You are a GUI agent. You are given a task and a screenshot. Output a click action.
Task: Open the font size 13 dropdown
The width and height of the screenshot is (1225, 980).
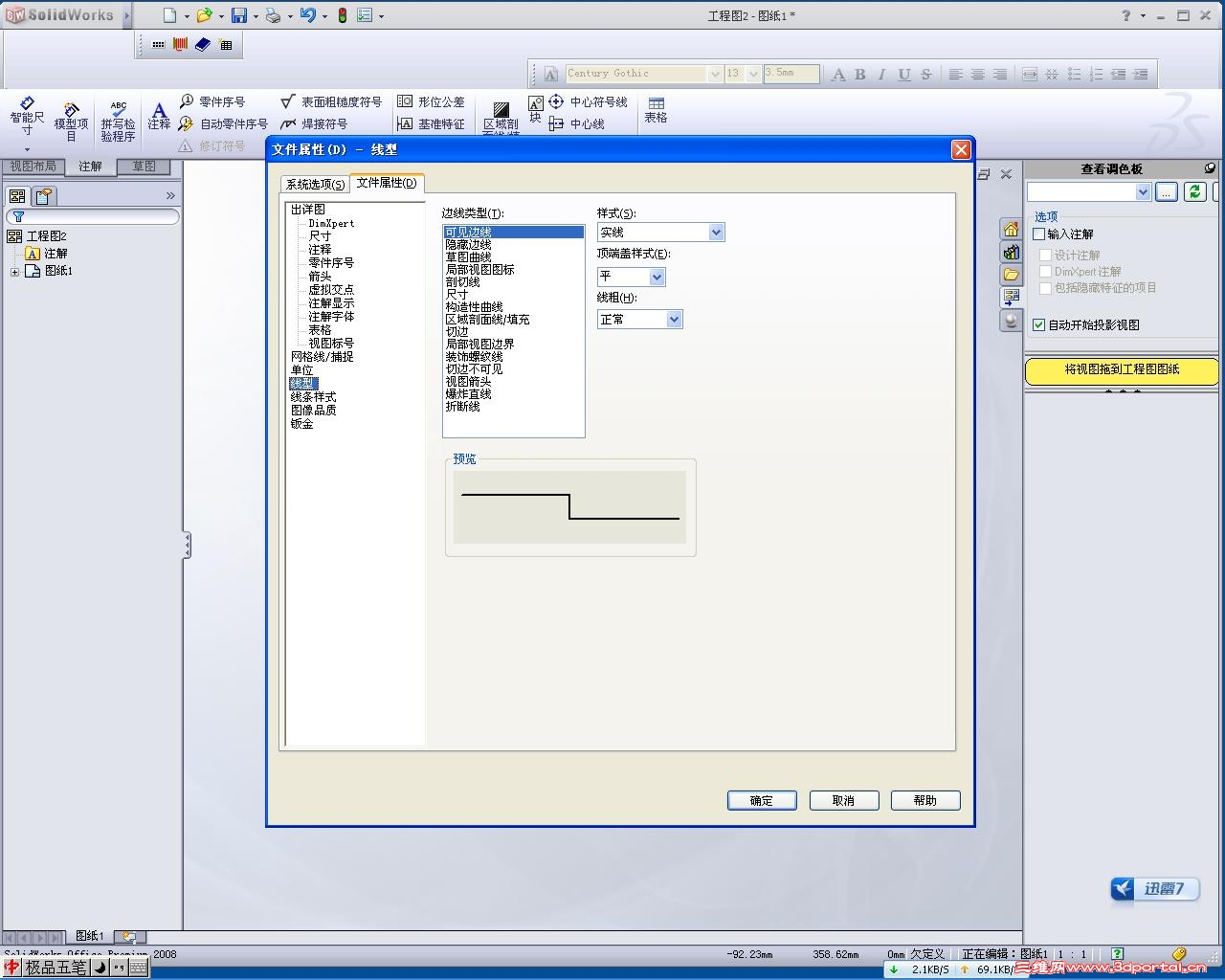tap(753, 74)
